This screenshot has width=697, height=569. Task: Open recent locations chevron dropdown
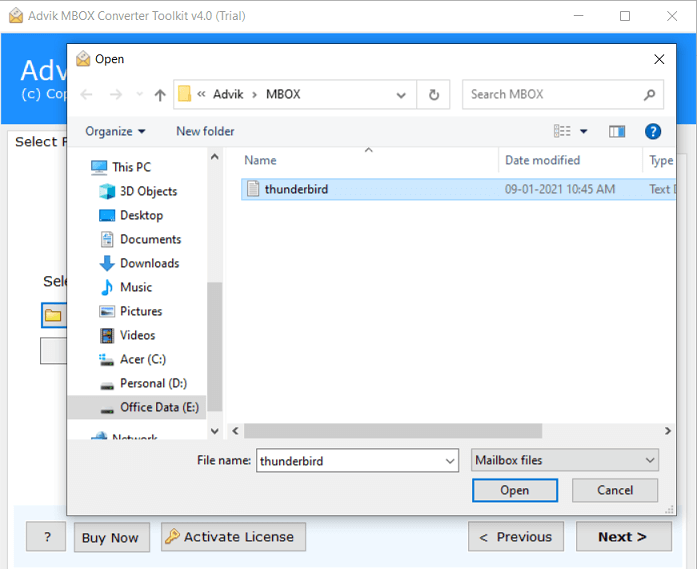tap(140, 94)
